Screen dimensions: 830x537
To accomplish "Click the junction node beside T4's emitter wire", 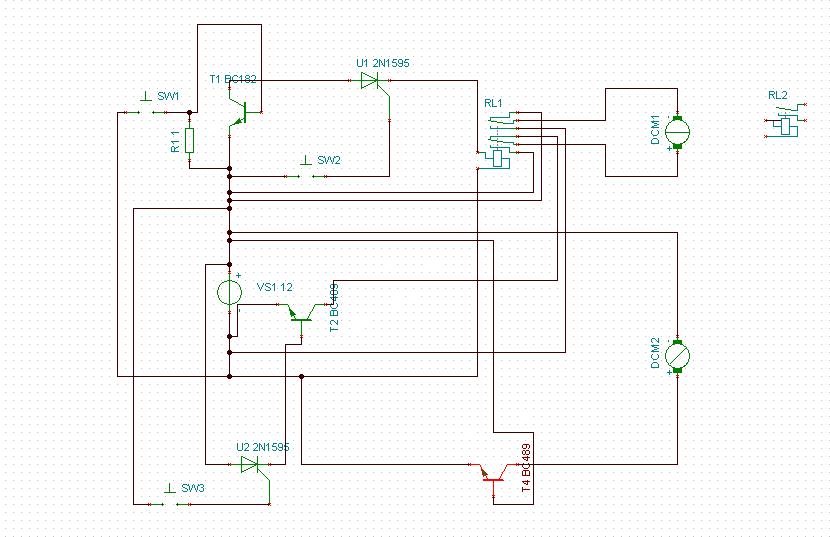I will coord(301,377).
